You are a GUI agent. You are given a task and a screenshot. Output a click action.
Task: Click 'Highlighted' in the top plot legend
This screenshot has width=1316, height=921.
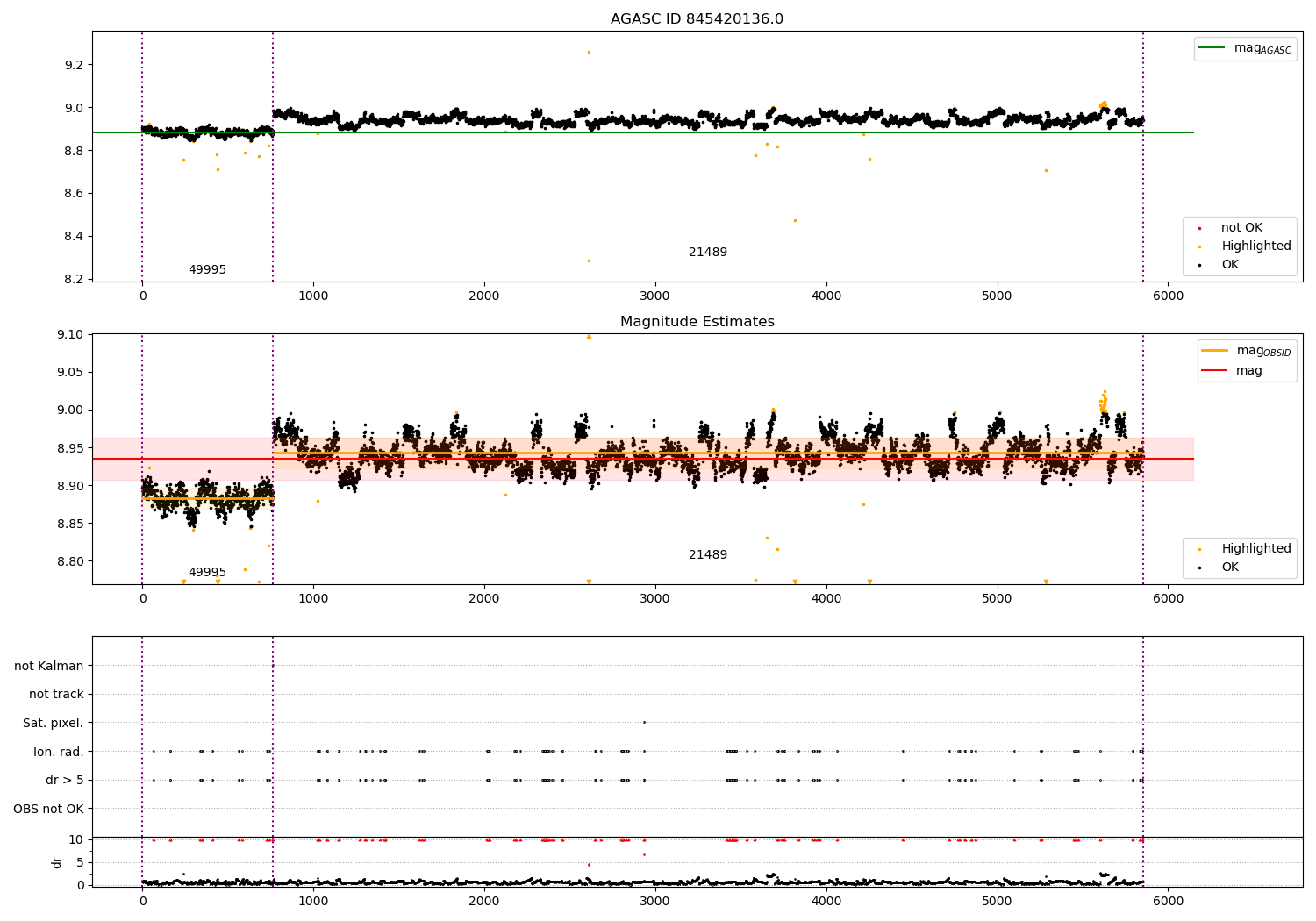point(1255,246)
